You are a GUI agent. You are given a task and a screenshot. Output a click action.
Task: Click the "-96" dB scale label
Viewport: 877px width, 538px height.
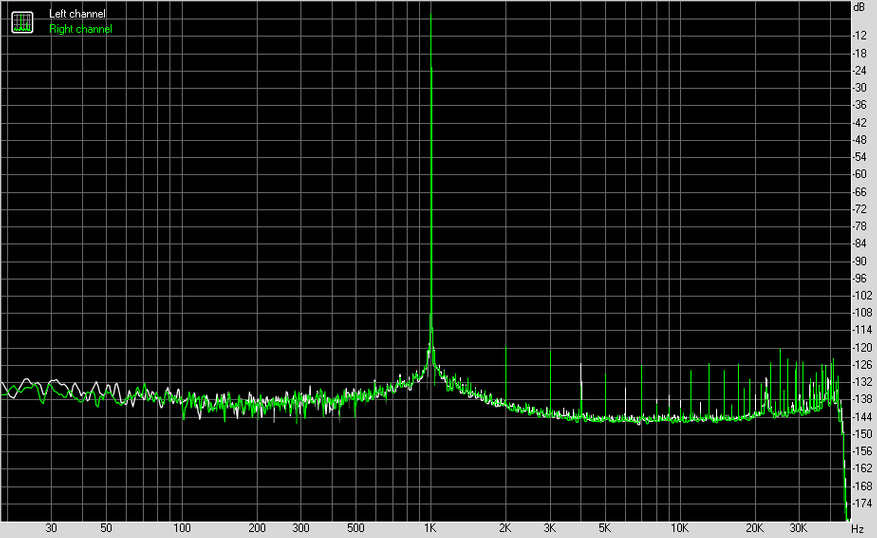click(x=859, y=279)
